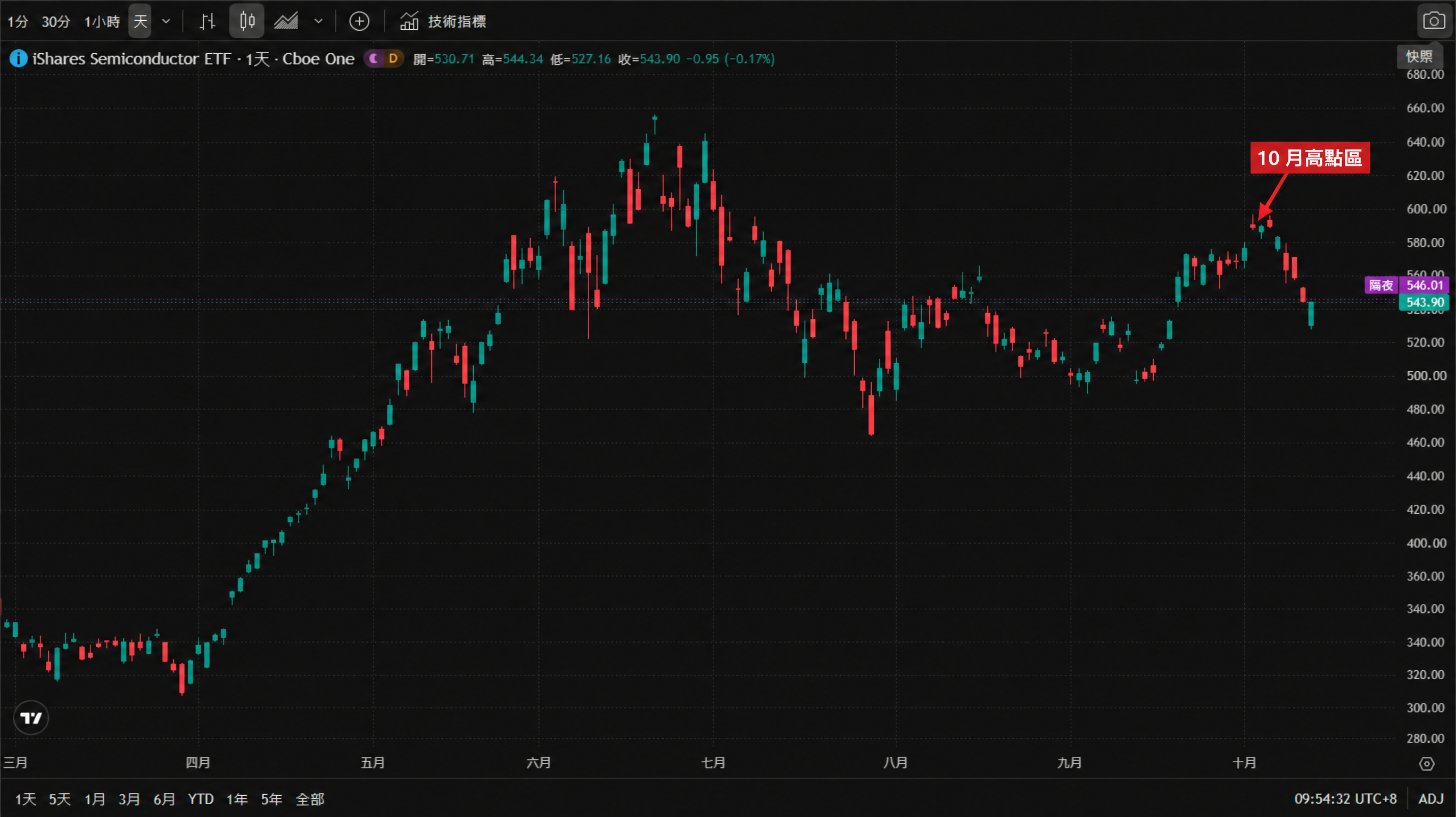Click the -0.95 (-0.17%) change value
The image size is (1456, 817).
[x=730, y=59]
